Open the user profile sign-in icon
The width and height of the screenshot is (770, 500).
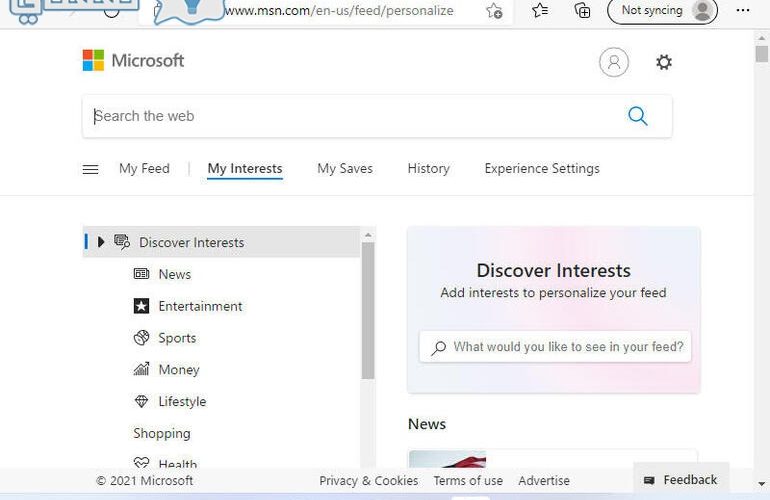click(x=613, y=62)
